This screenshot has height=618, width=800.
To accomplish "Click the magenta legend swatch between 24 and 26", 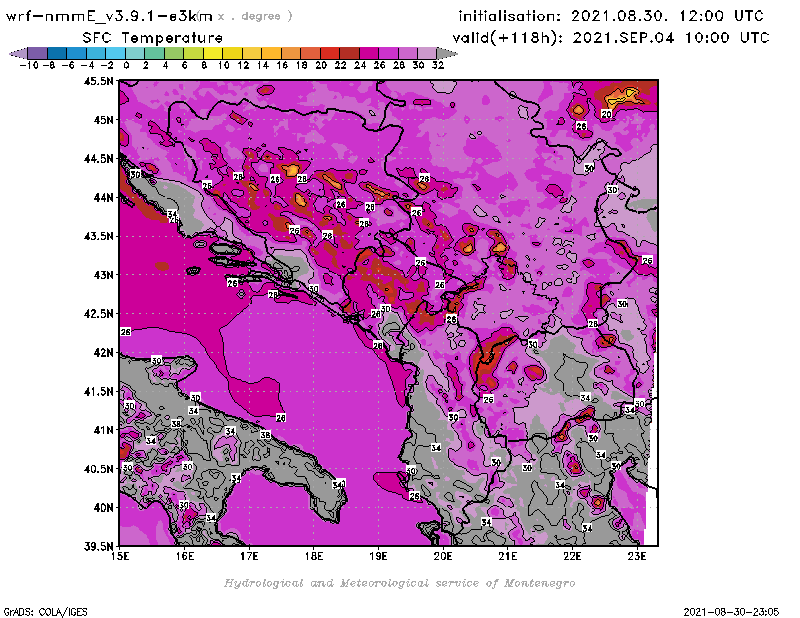I will (x=368, y=53).
